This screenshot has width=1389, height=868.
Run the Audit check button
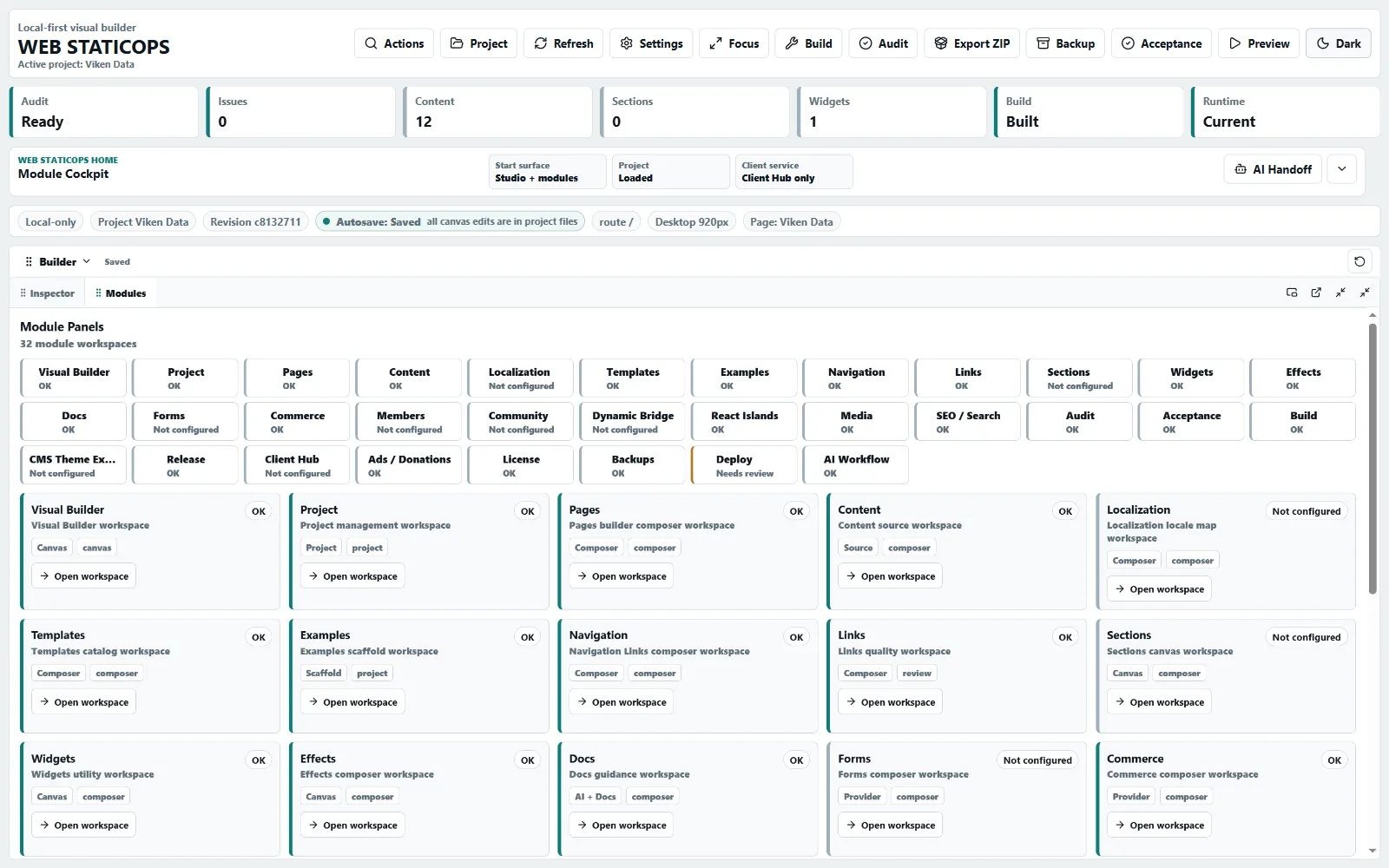pyautogui.click(x=884, y=43)
